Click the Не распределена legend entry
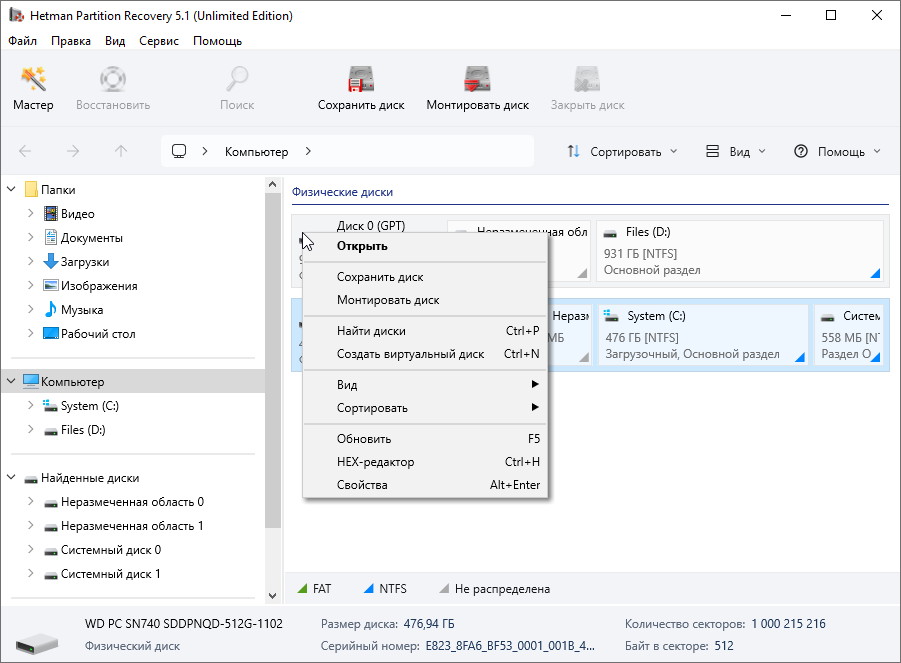 click(x=494, y=588)
